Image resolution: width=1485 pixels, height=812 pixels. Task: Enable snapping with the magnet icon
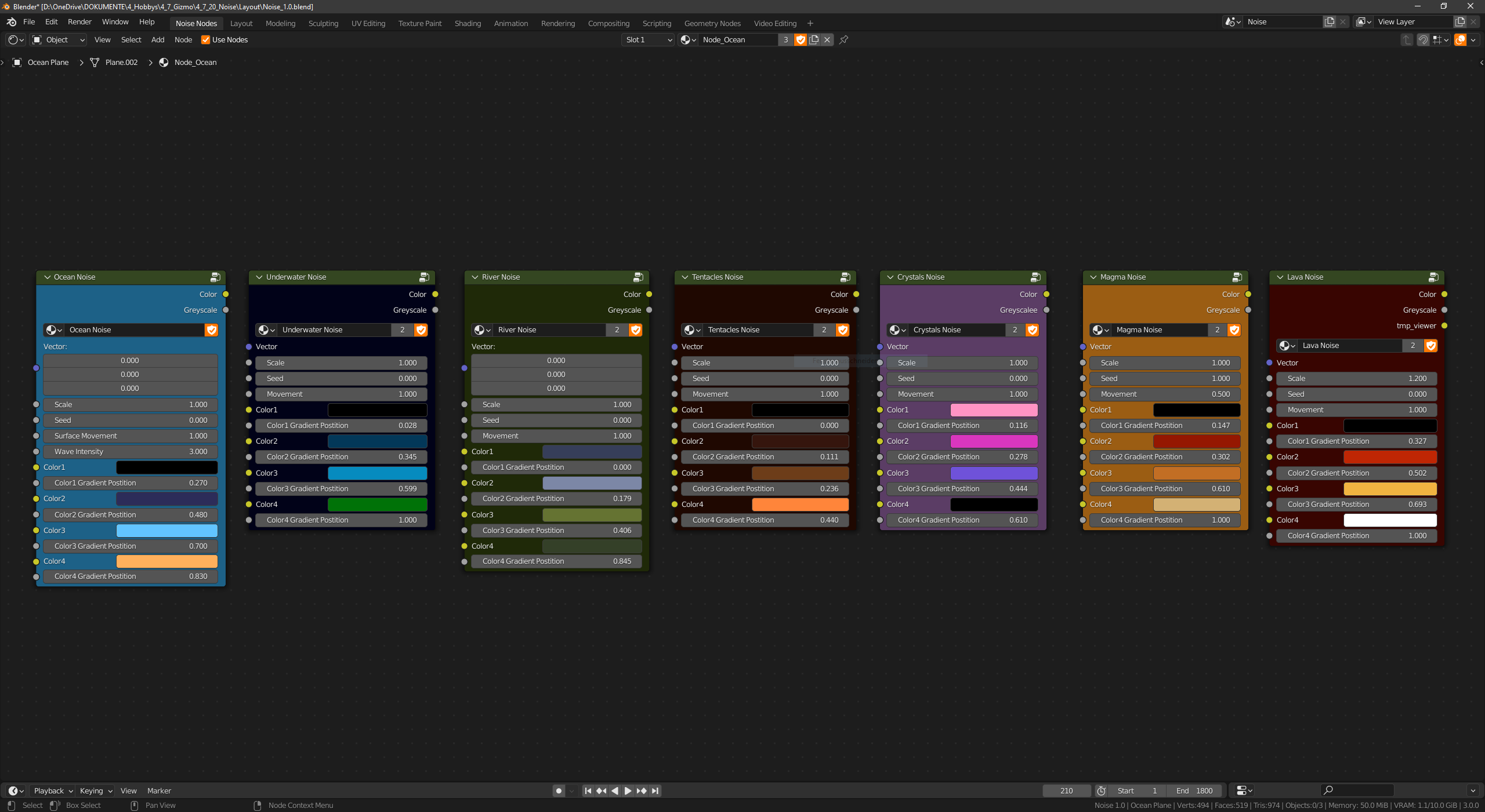[x=1423, y=39]
